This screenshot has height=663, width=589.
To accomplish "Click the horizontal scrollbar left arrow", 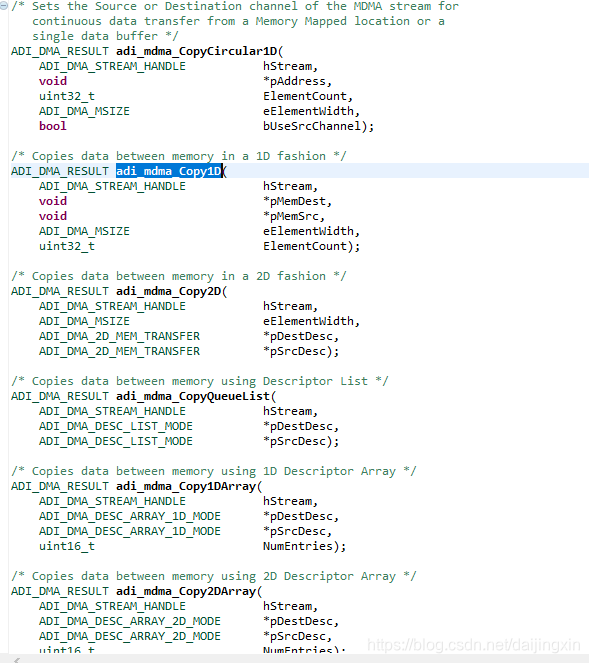I will [16, 660].
